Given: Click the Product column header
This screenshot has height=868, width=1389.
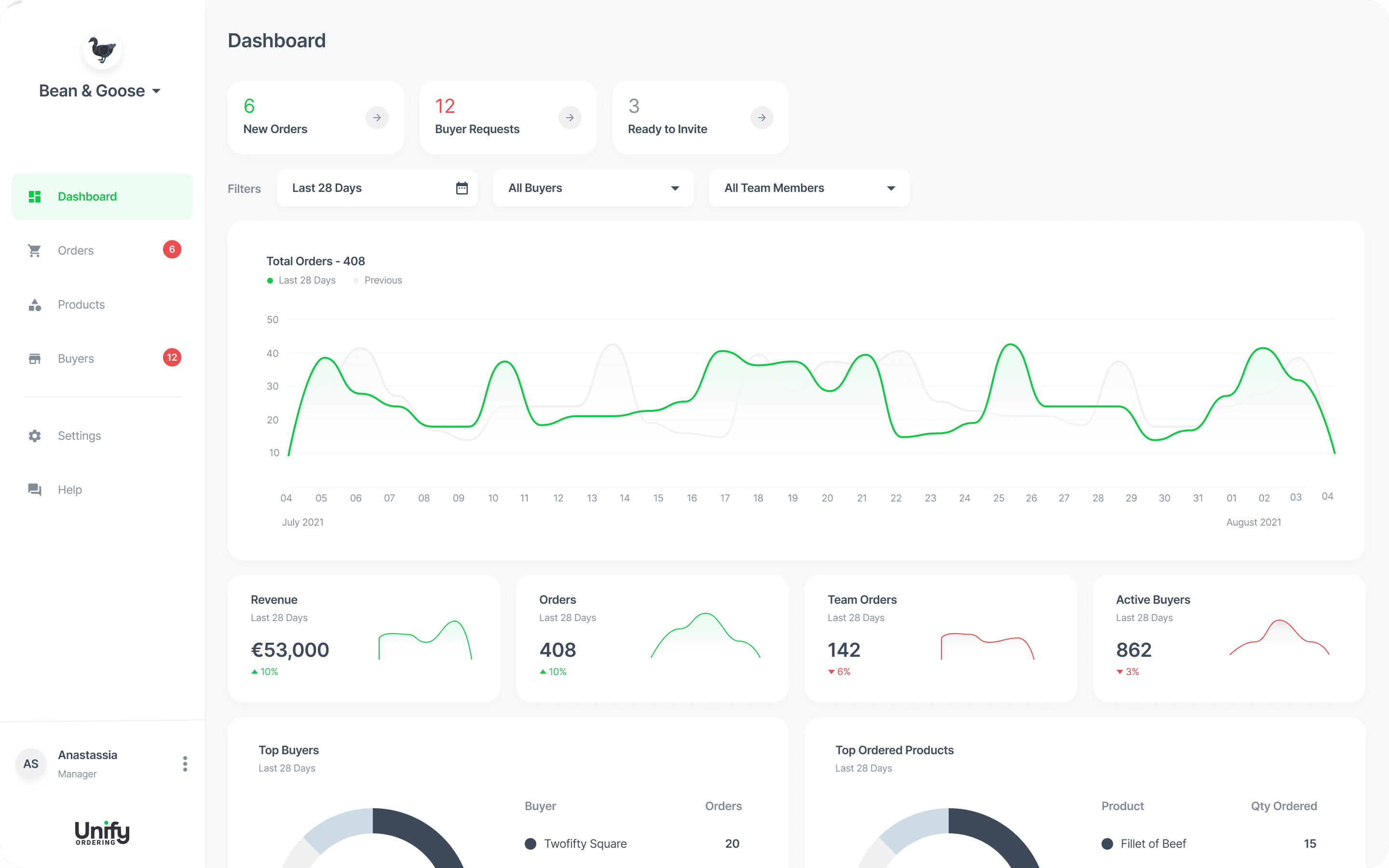Looking at the screenshot, I should (1123, 806).
